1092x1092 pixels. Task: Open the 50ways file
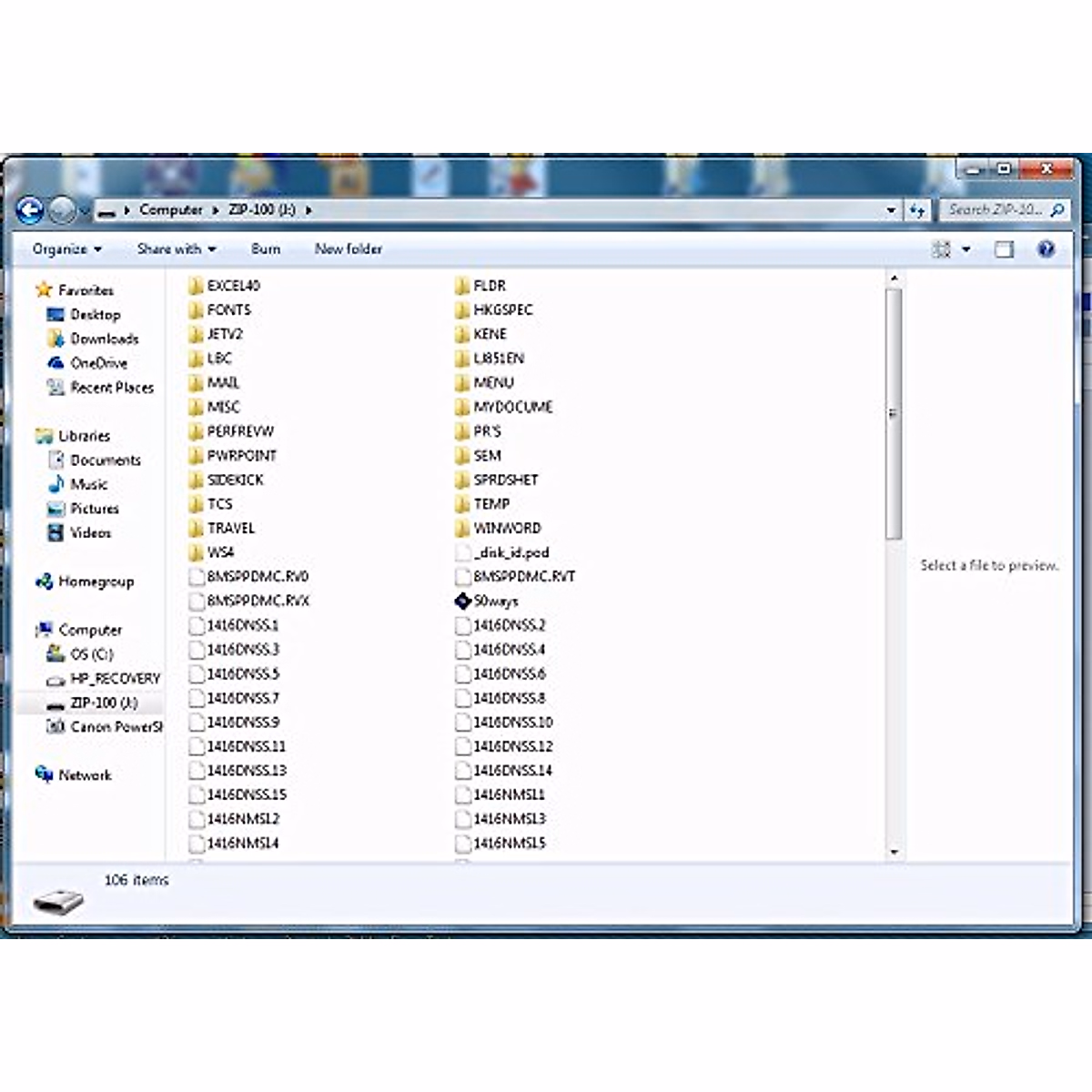point(495,601)
